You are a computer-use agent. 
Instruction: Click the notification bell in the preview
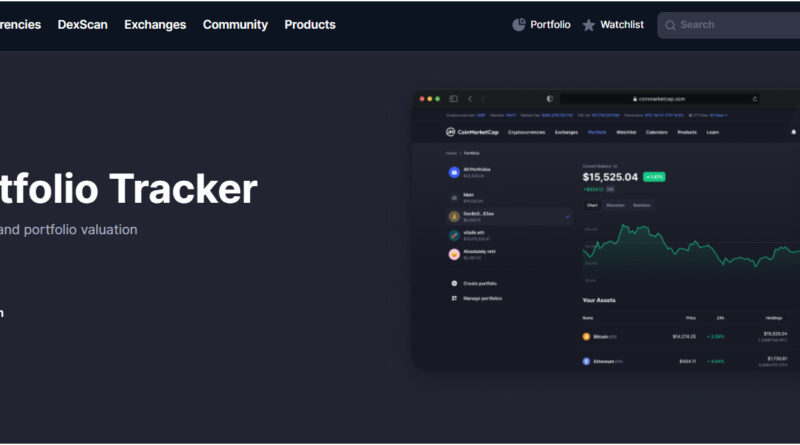tap(793, 132)
